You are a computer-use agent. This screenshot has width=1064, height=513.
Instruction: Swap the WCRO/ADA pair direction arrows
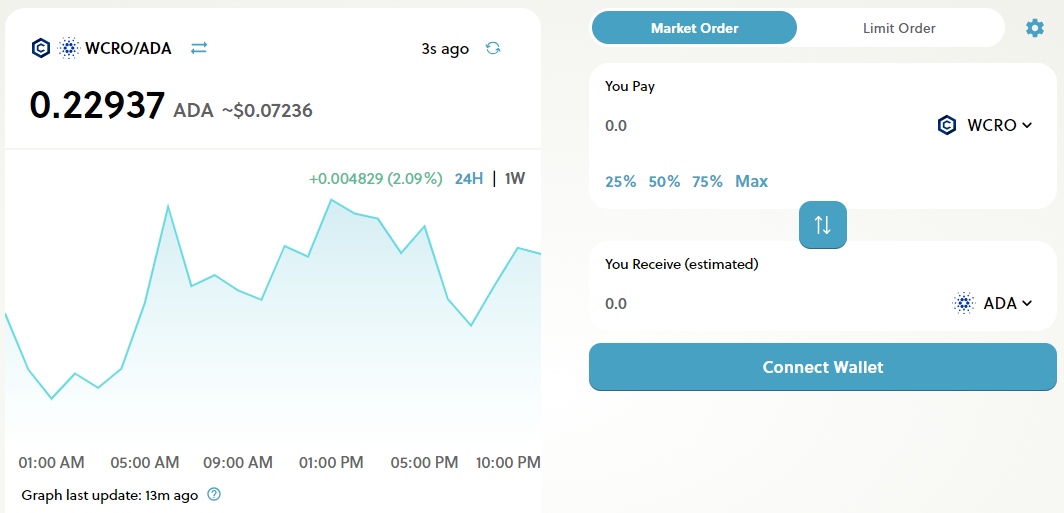[199, 48]
